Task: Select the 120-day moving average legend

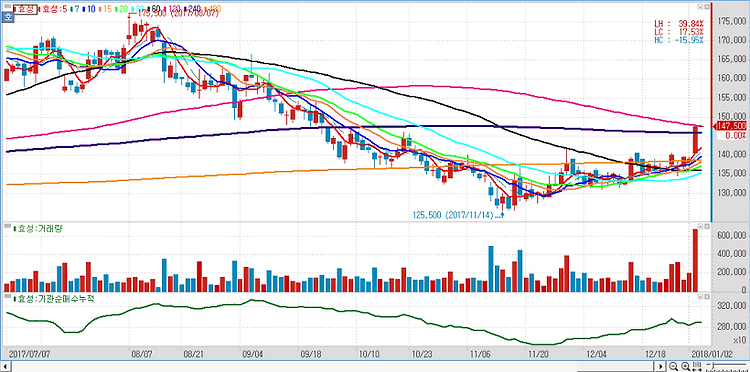Action: tap(172, 9)
